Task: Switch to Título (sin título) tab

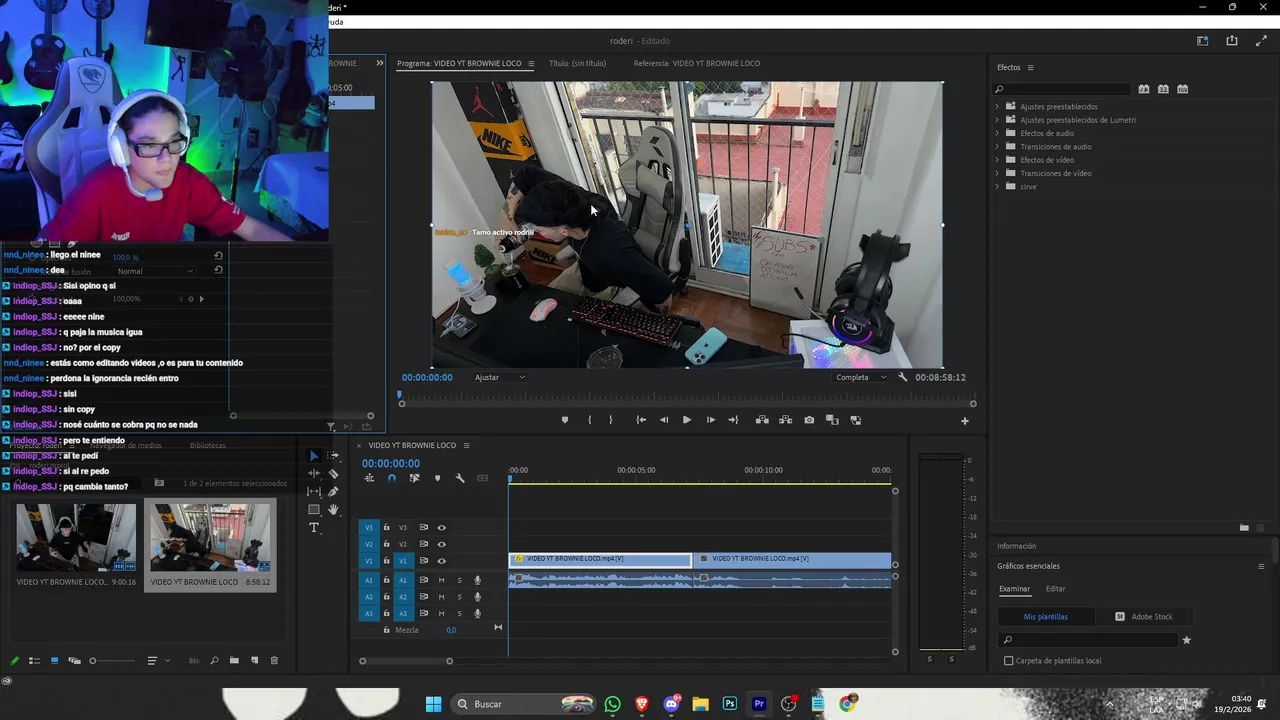Action: [x=577, y=63]
